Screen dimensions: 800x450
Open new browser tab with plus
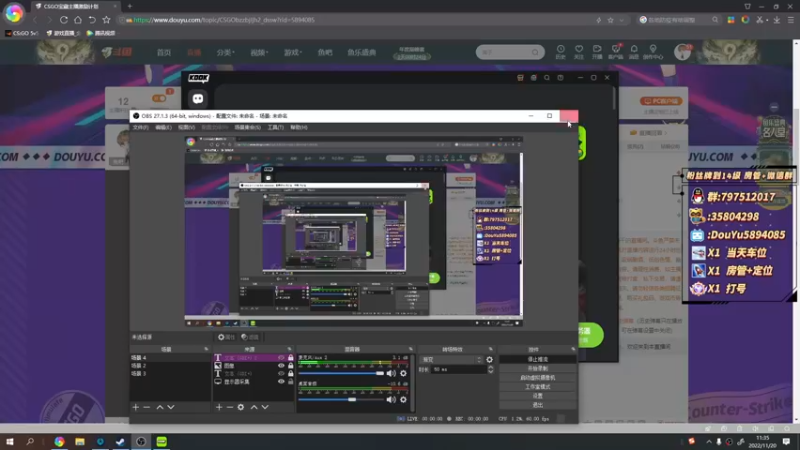(130, 6)
